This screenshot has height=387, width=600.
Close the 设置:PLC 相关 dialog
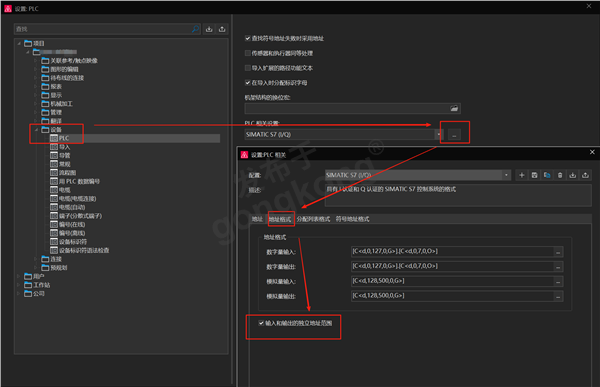(x=592, y=152)
